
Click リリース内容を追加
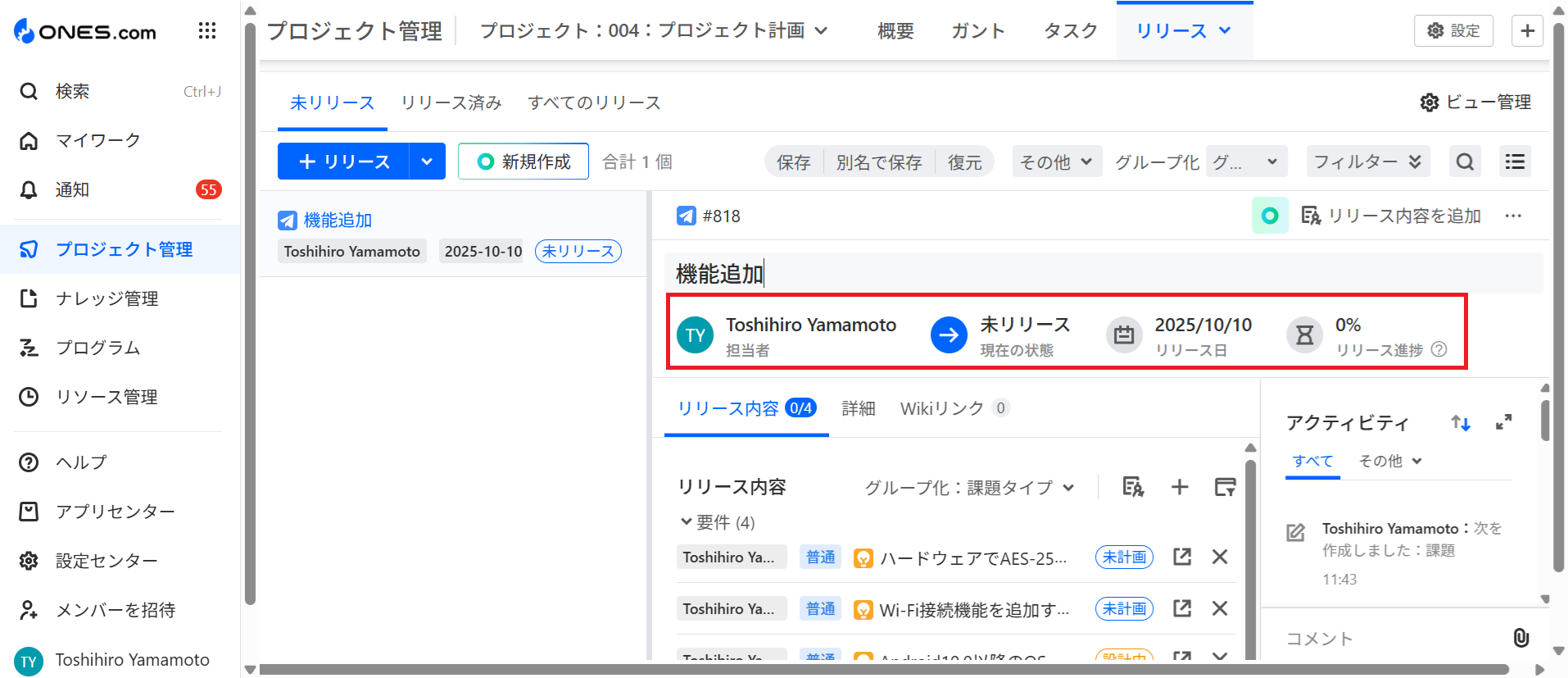point(1391,216)
